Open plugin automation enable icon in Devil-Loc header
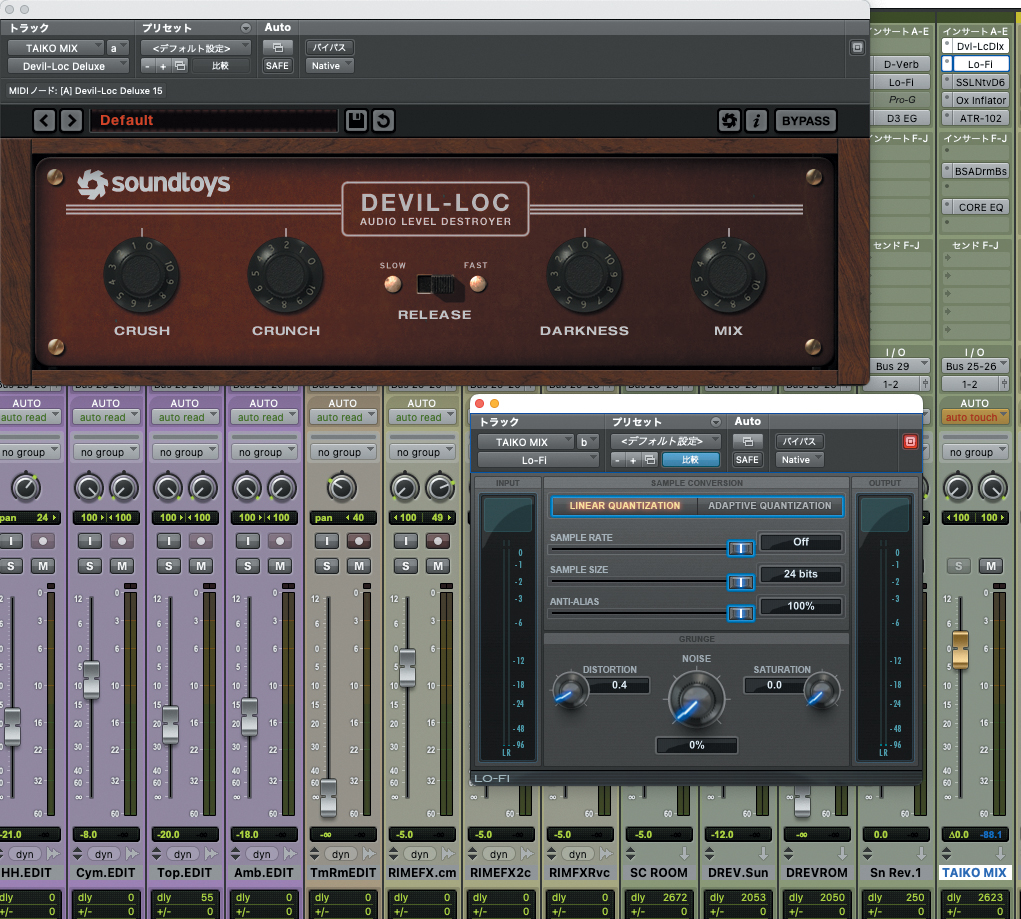Image resolution: width=1021 pixels, height=919 pixels. [277, 48]
